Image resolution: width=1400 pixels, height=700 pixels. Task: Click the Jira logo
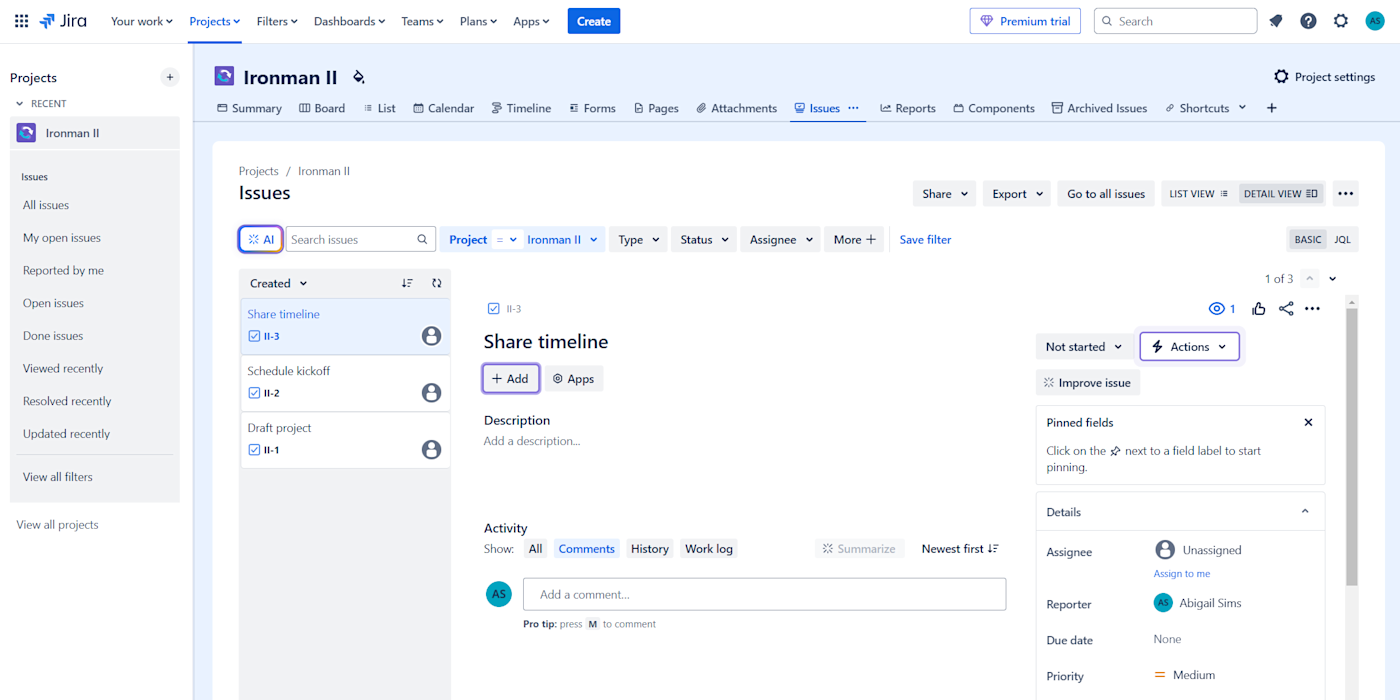point(63,21)
